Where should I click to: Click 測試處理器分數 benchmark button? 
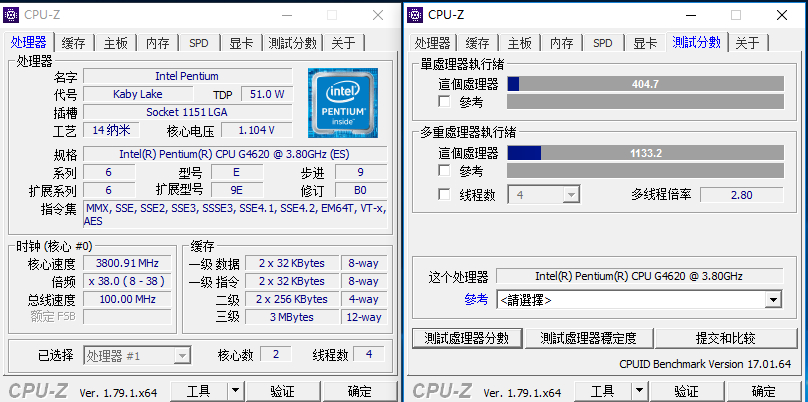pyautogui.click(x=467, y=338)
